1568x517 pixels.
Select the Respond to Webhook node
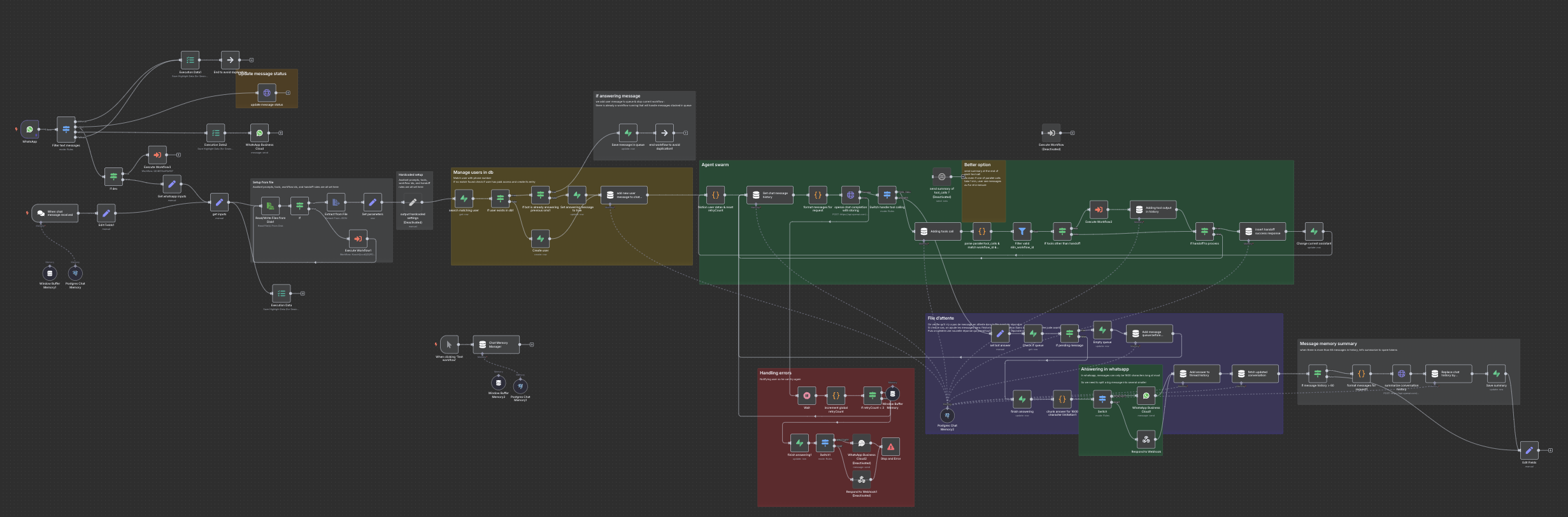pyautogui.click(x=1146, y=439)
